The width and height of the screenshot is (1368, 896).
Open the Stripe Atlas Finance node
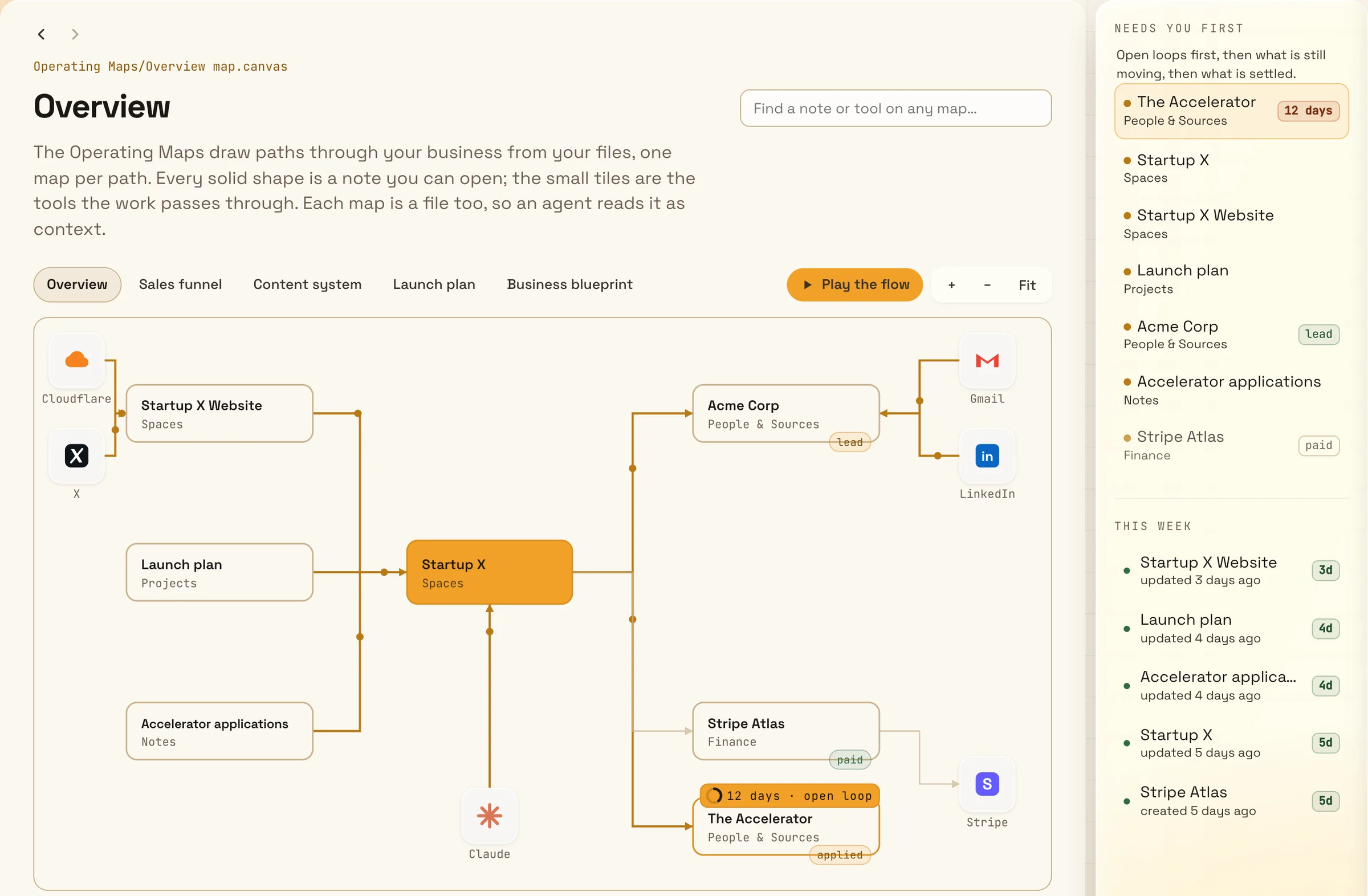pos(785,731)
